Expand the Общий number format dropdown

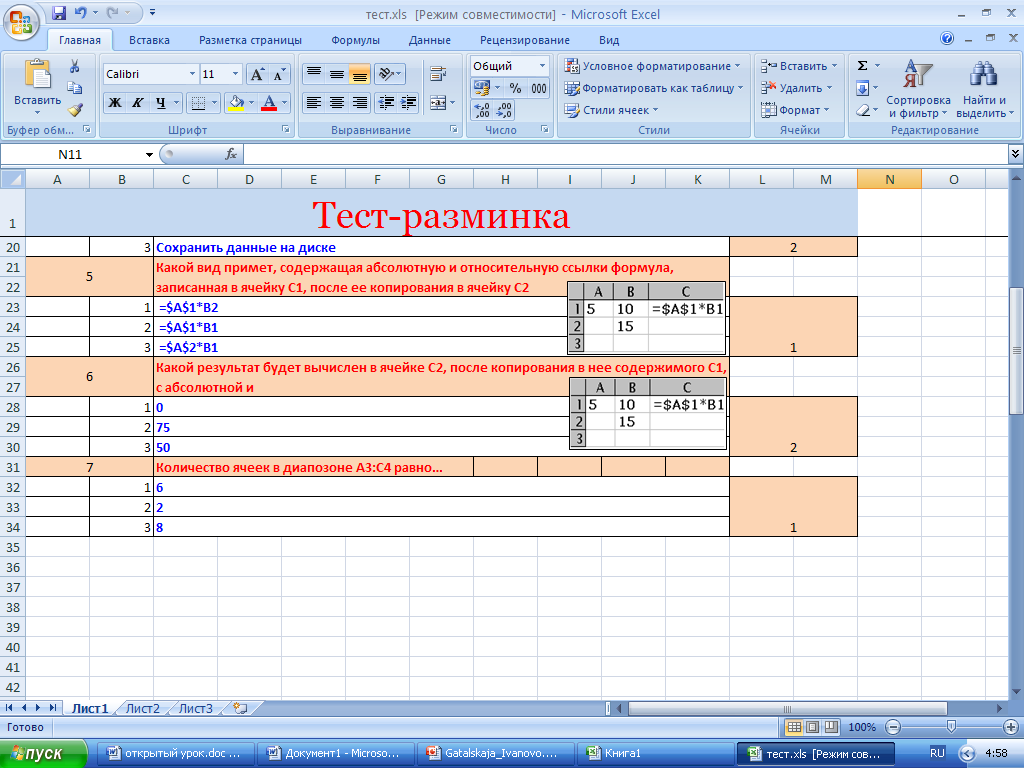(x=543, y=66)
